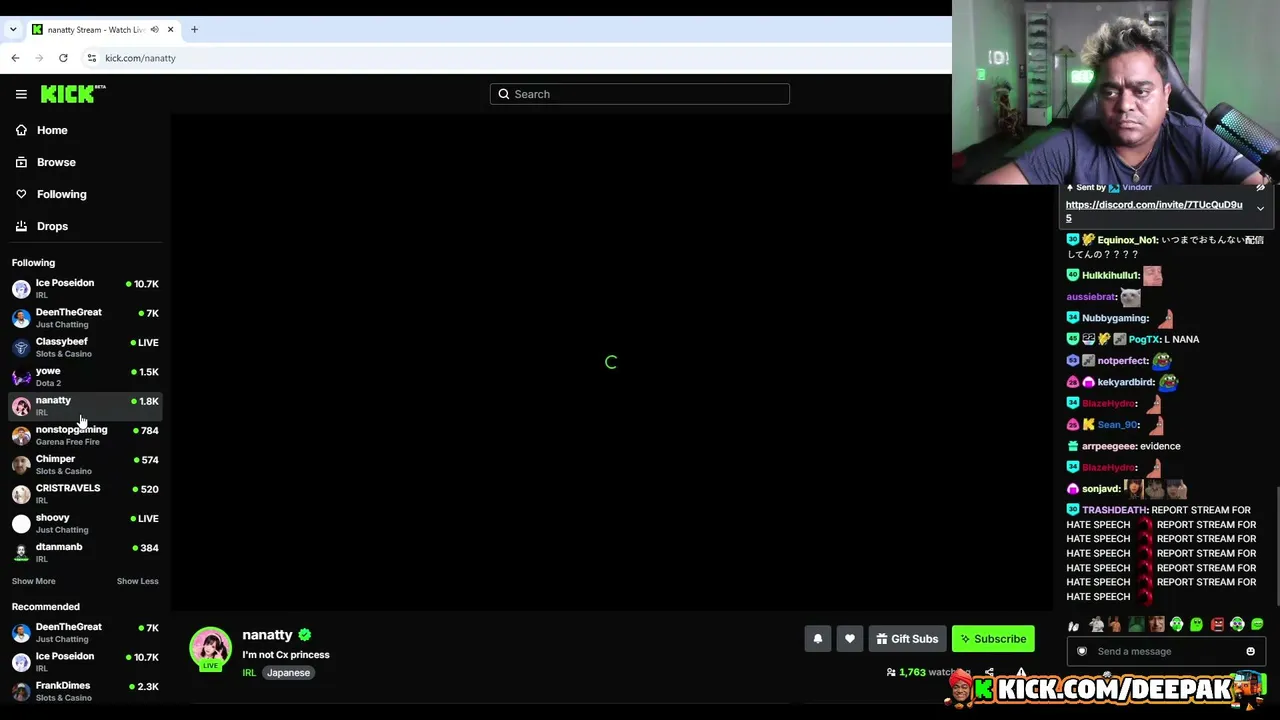Click nanatty's verified badge

[305, 635]
